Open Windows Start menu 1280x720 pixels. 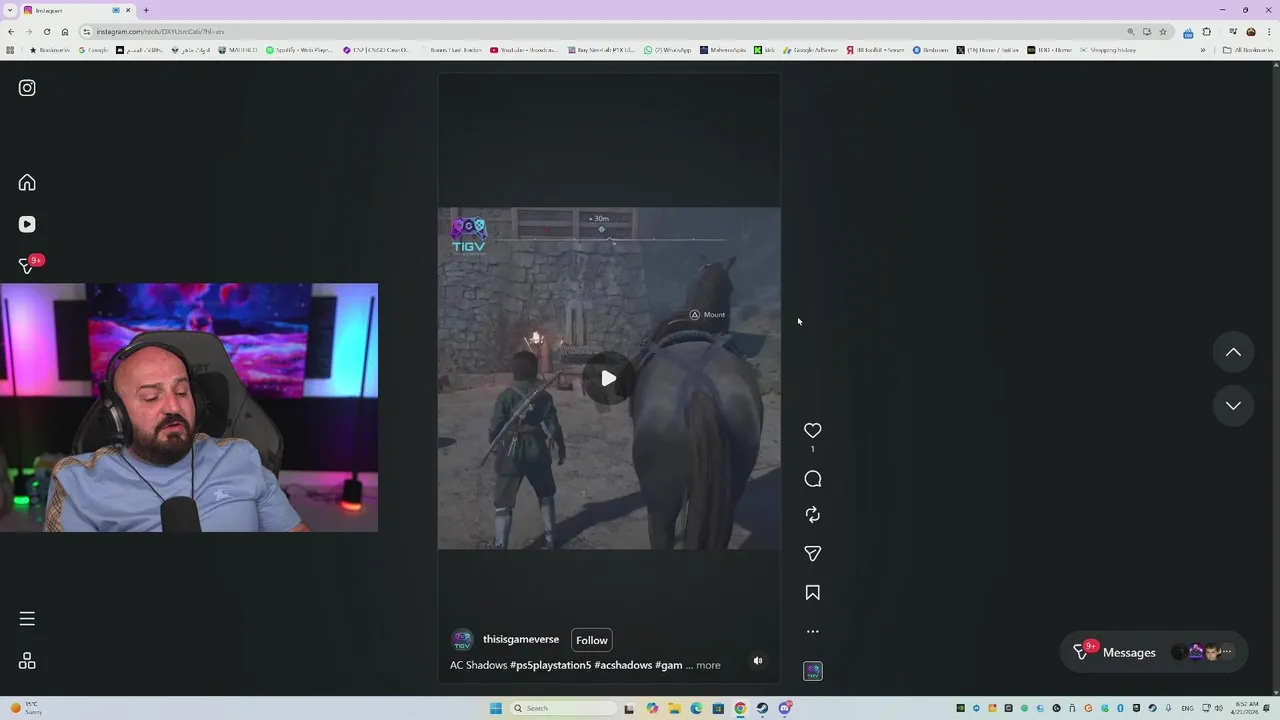(495, 708)
